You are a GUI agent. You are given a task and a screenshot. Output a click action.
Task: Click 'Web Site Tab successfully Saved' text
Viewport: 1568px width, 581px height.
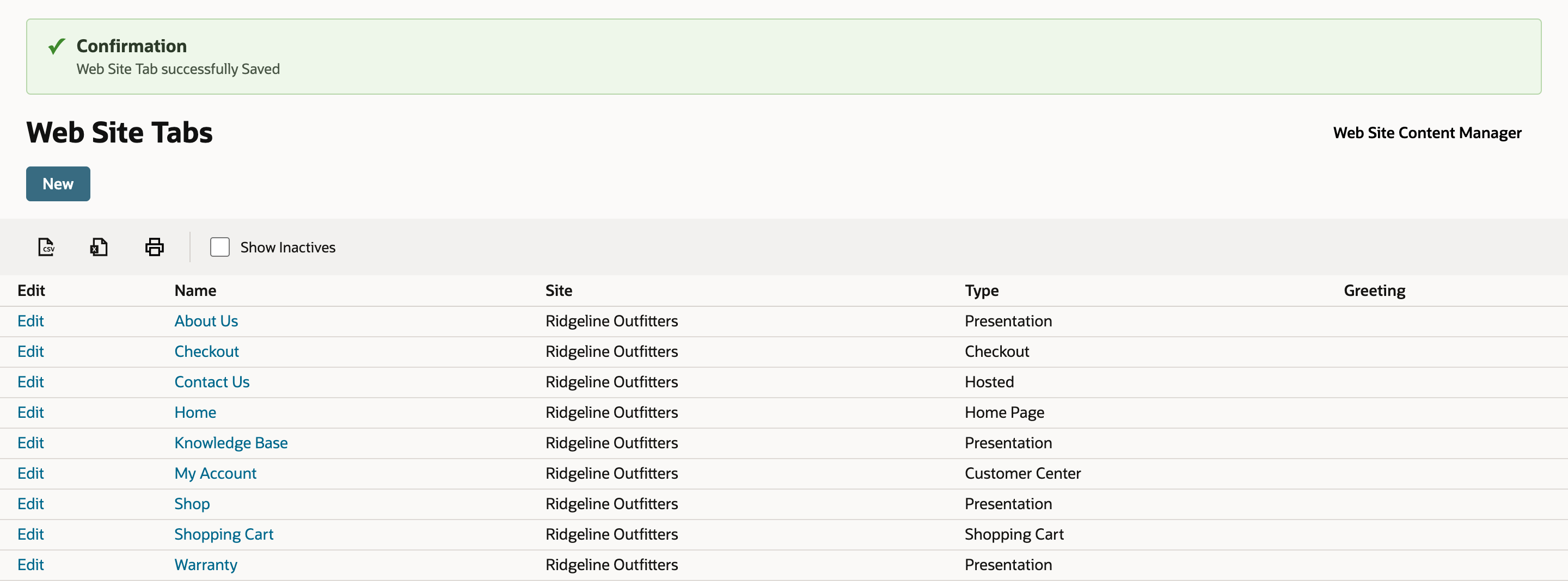click(x=177, y=69)
